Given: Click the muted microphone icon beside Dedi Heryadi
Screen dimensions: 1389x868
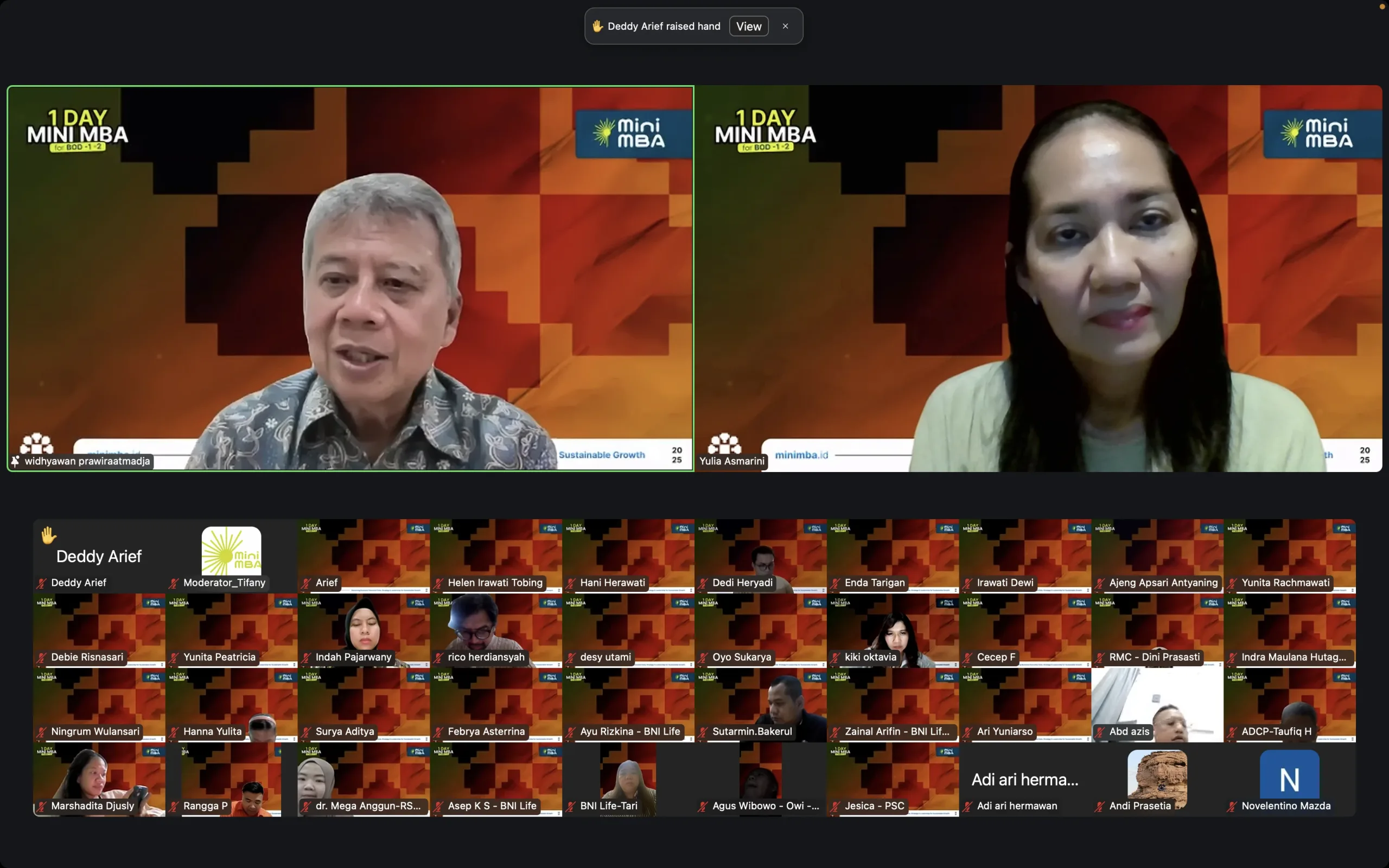Looking at the screenshot, I should pos(703,583).
